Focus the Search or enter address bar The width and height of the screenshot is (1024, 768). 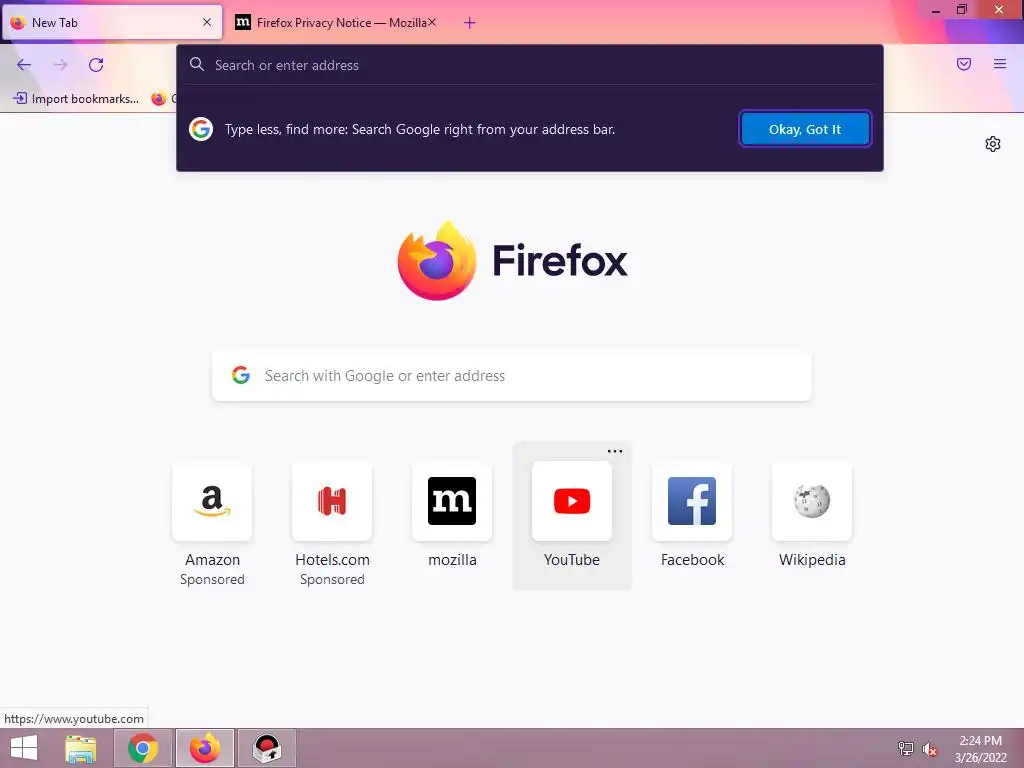pyautogui.click(x=530, y=65)
